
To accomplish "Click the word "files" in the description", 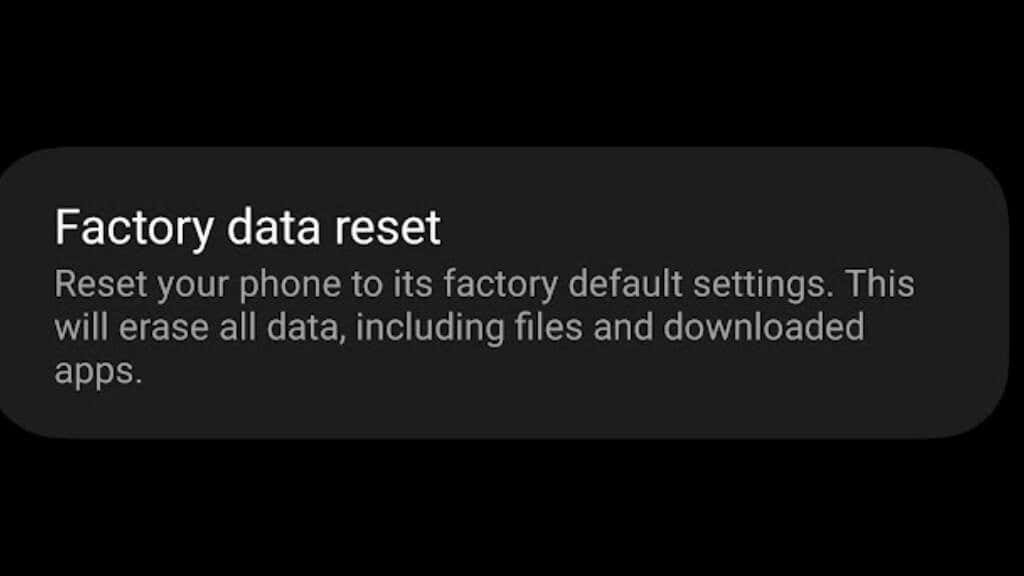I will 548,327.
